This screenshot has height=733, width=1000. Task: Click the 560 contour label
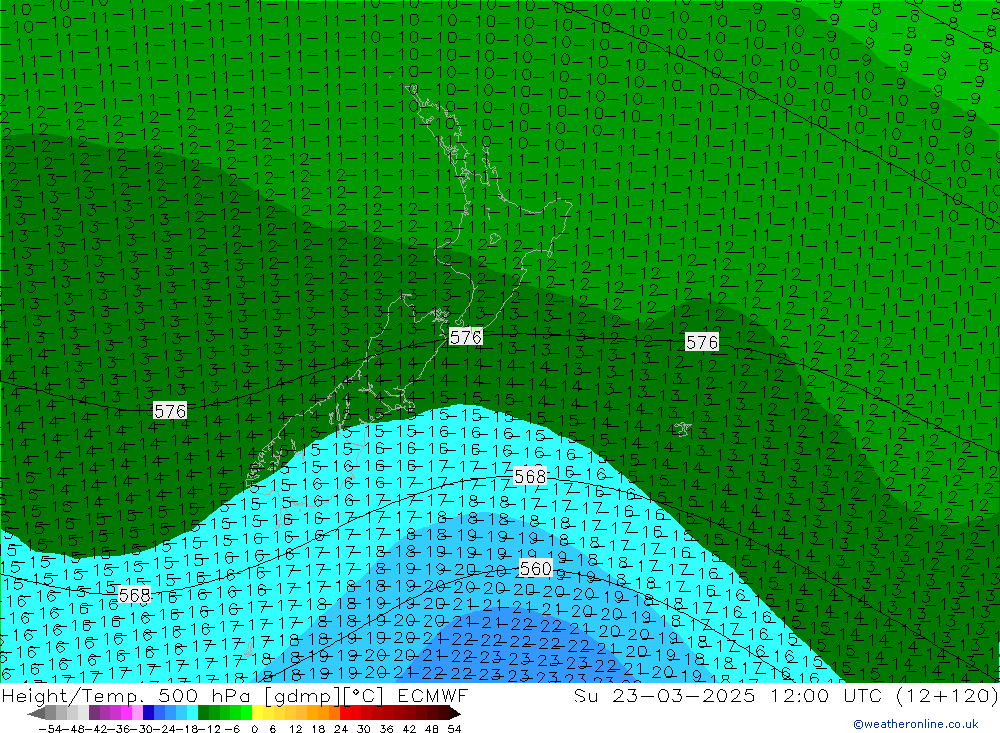(x=535, y=568)
